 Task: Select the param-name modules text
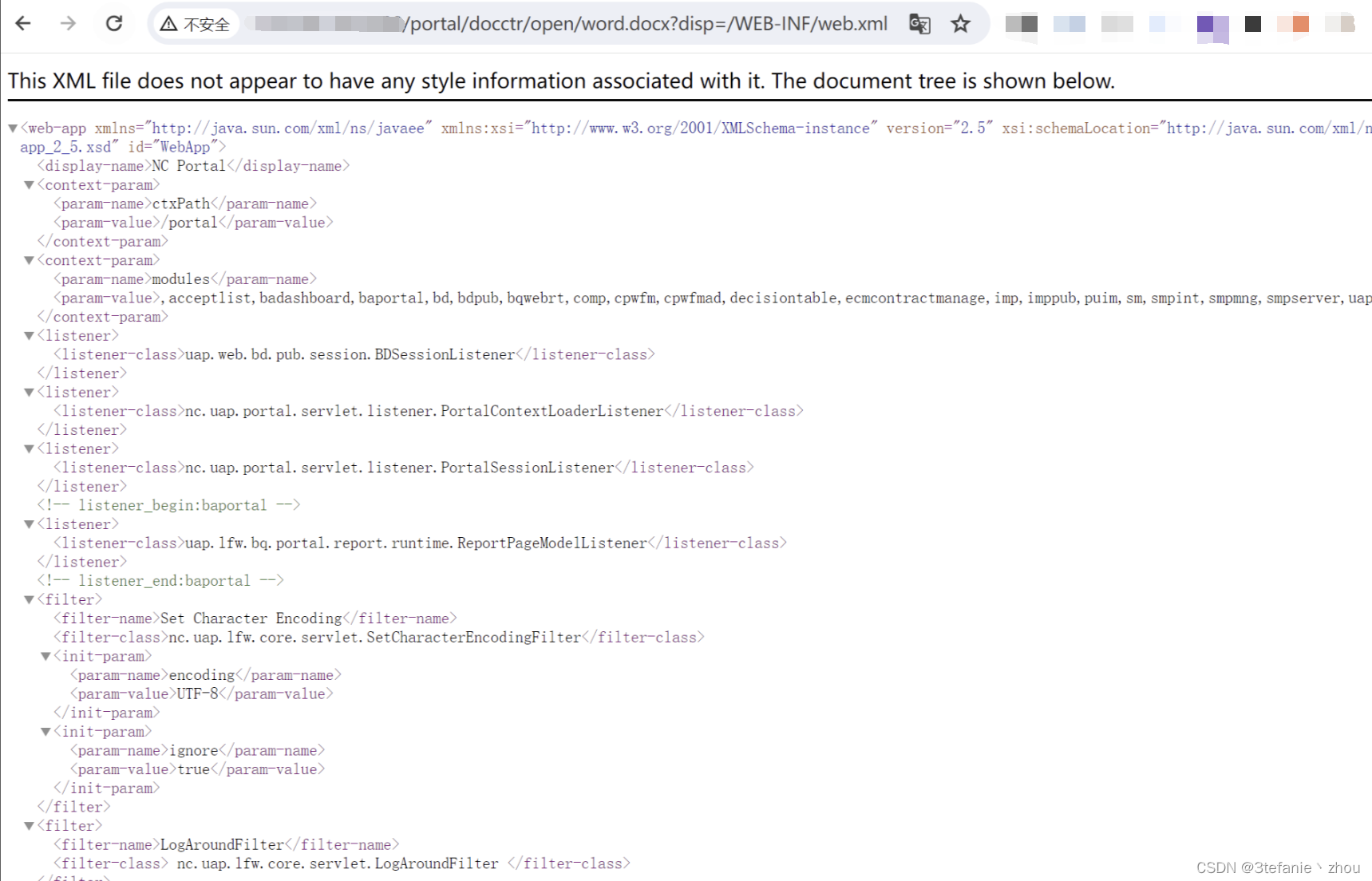[181, 279]
